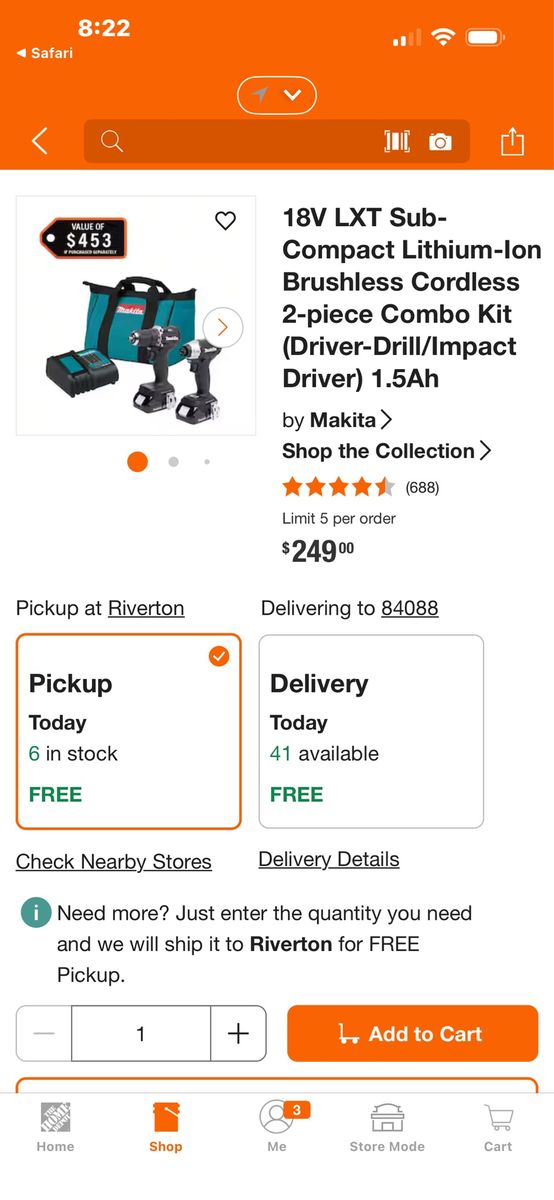The height and width of the screenshot is (1200, 554).
Task: Add the combo kit to cart
Action: pyautogui.click(x=413, y=1034)
